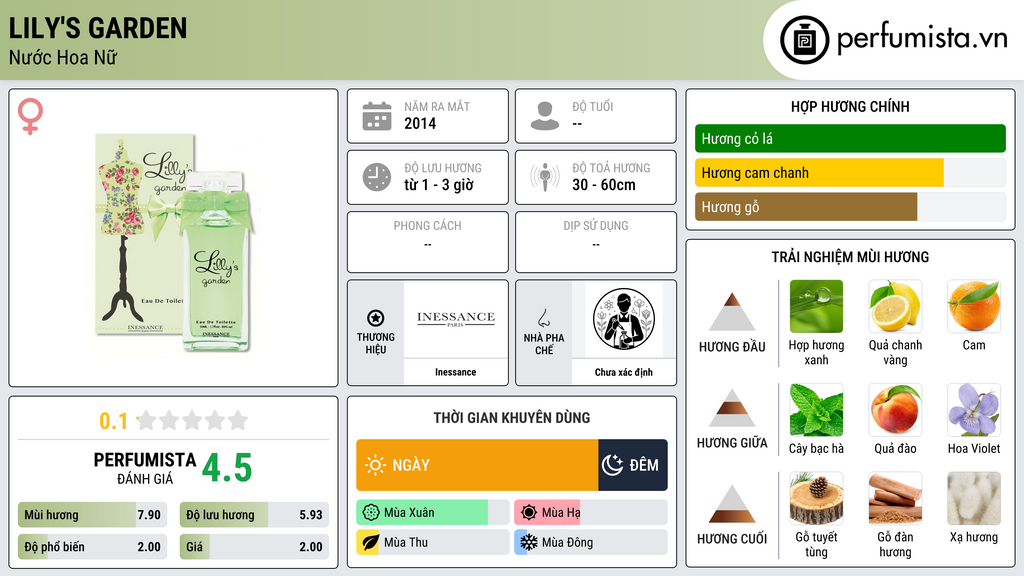Click the Nước Hoa Nữ subtitle

click(x=63, y=57)
